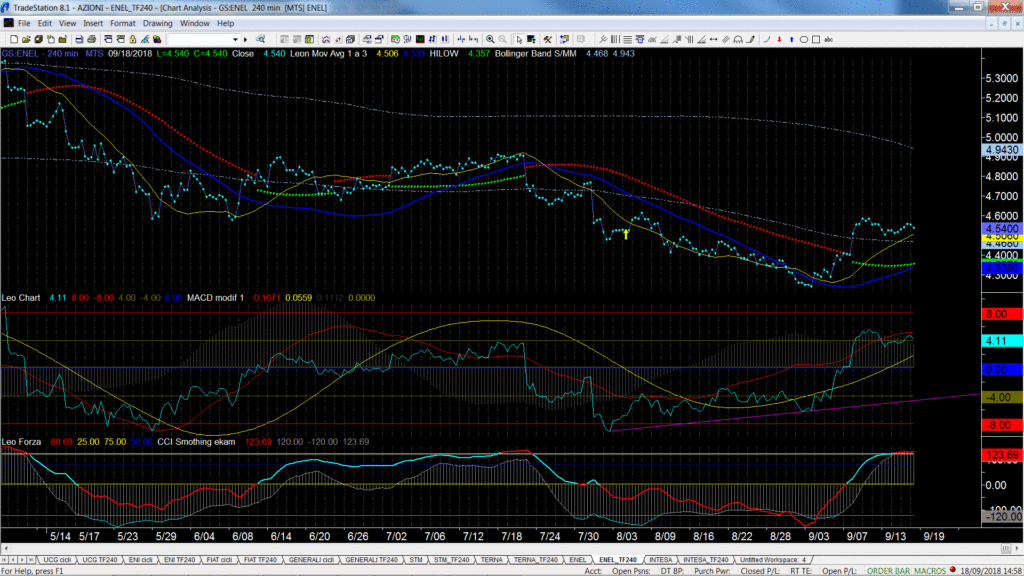Click the horizontal scrollbar left arrow
This screenshot has height=576, width=1024.
coord(5,549)
